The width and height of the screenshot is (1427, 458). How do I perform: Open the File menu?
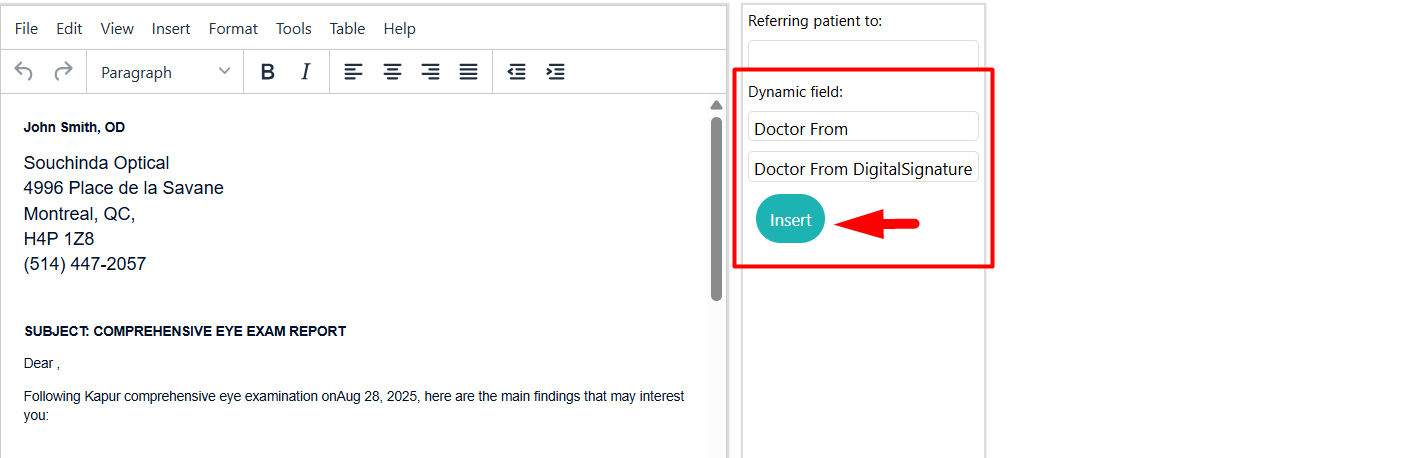click(26, 28)
